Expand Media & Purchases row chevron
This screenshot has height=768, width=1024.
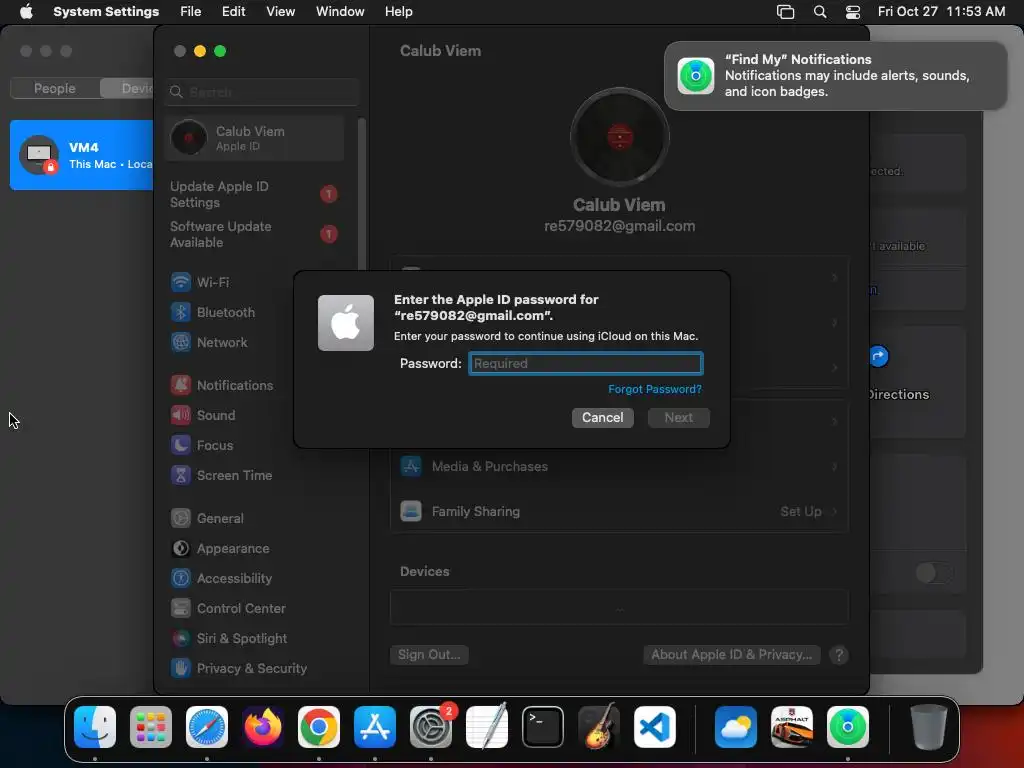click(835, 466)
